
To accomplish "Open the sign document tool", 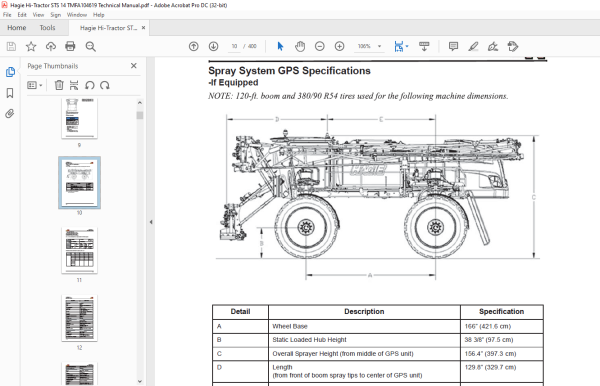I will click(x=493, y=46).
